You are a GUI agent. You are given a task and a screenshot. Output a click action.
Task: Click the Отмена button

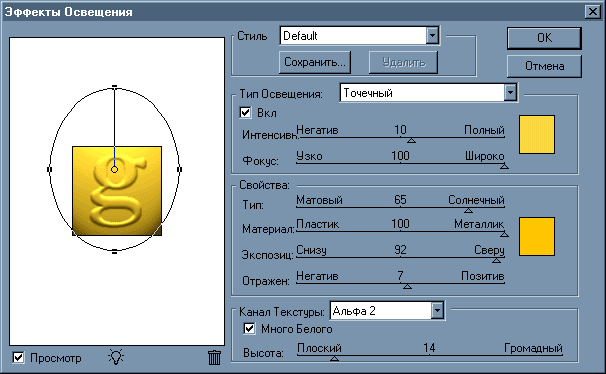pyautogui.click(x=544, y=66)
